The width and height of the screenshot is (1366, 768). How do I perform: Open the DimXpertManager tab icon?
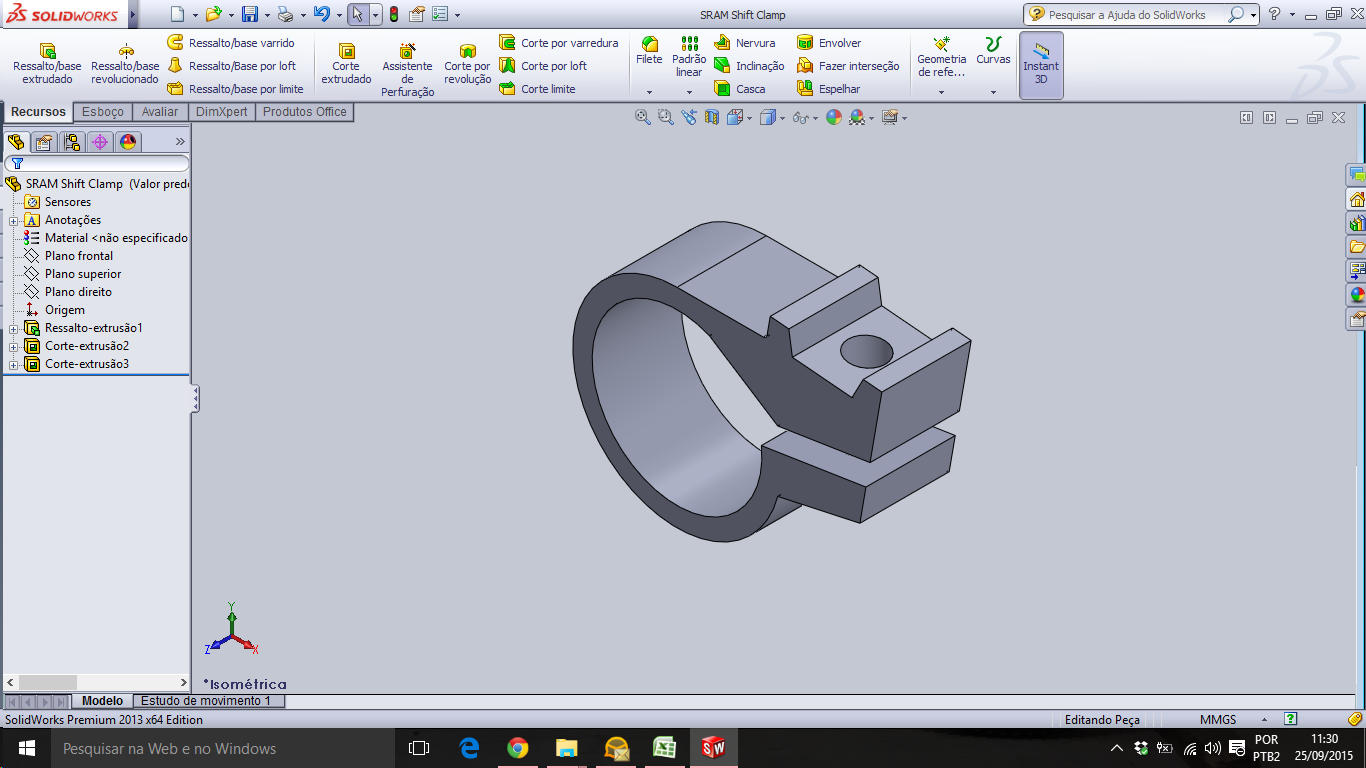tap(100, 142)
